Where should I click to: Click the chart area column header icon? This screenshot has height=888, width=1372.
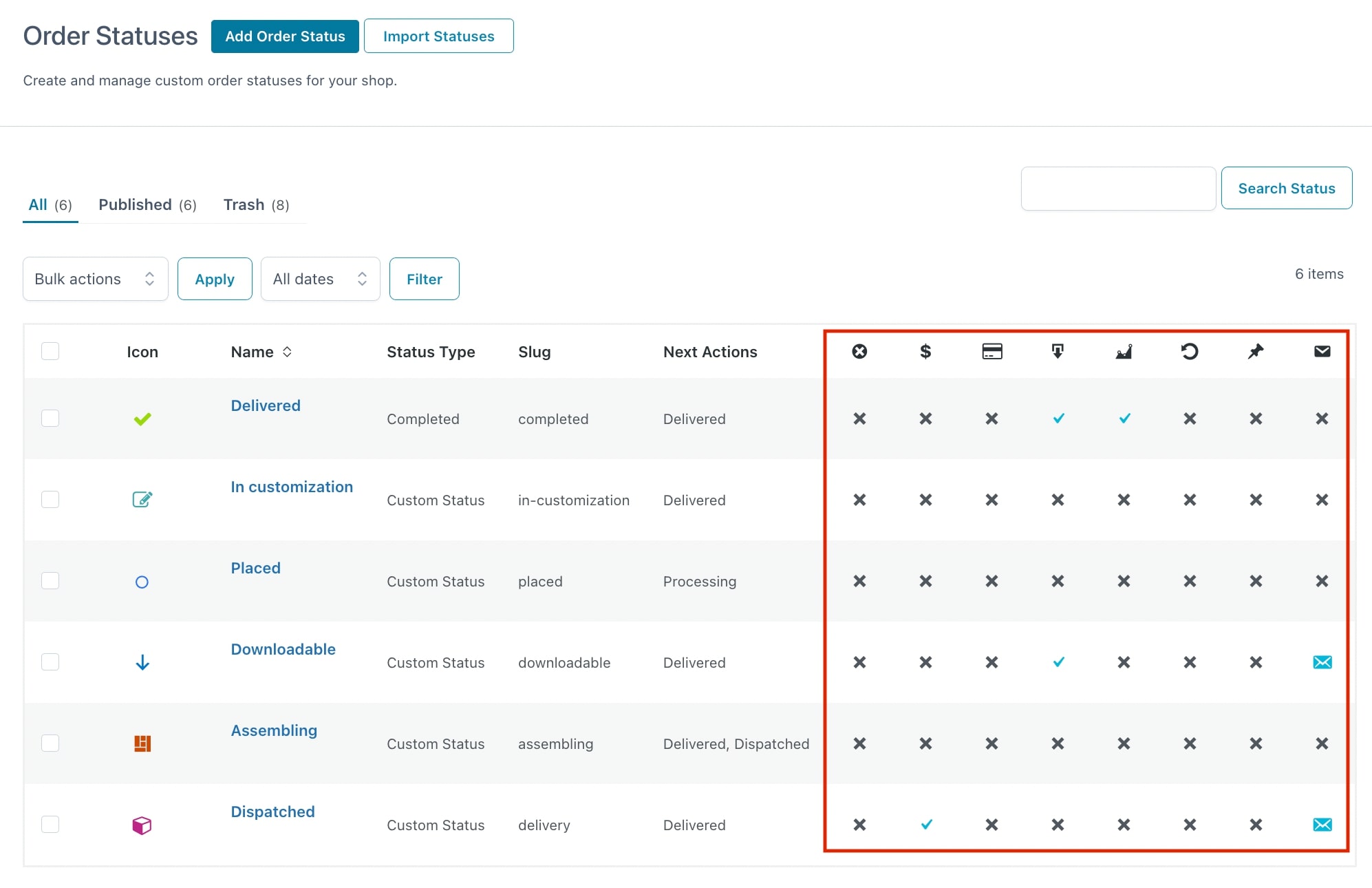click(x=1124, y=352)
